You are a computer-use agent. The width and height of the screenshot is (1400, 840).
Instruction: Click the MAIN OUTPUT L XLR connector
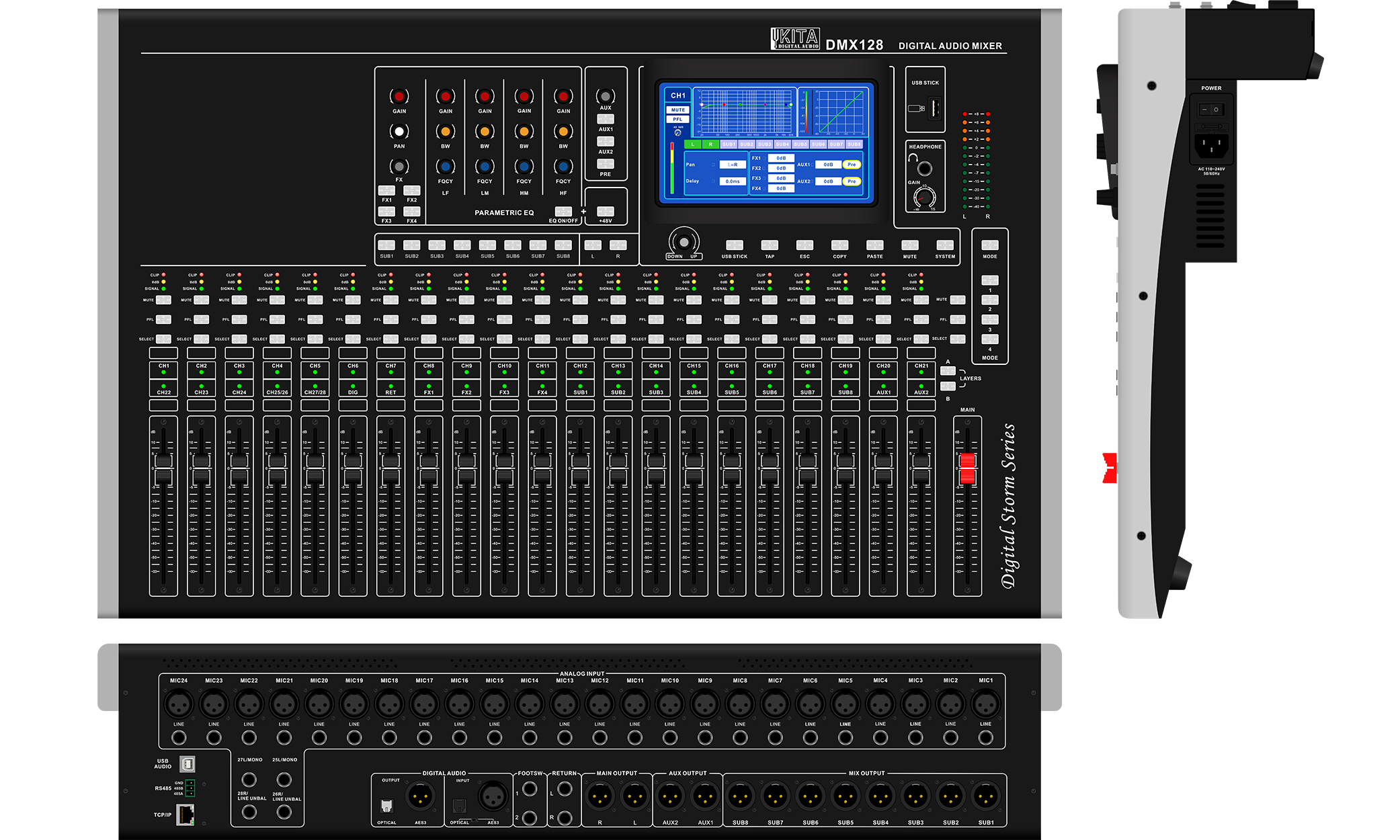coord(634,797)
